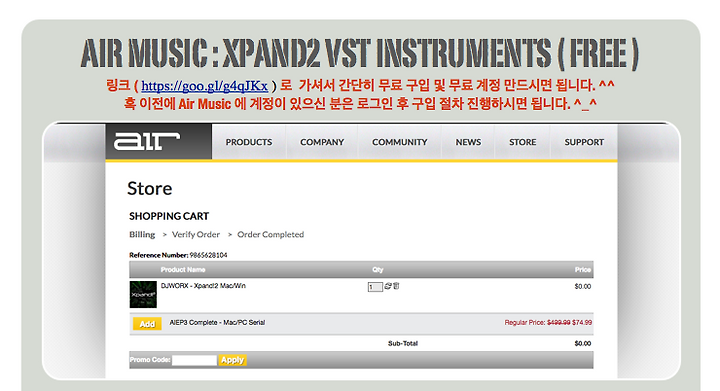Open the STORE page
720x391 pixels.
coord(523,142)
